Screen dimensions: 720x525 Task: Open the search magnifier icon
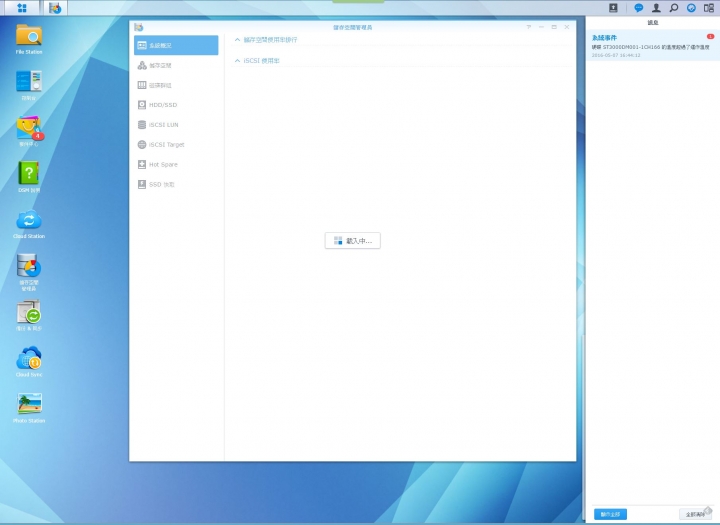pos(674,8)
